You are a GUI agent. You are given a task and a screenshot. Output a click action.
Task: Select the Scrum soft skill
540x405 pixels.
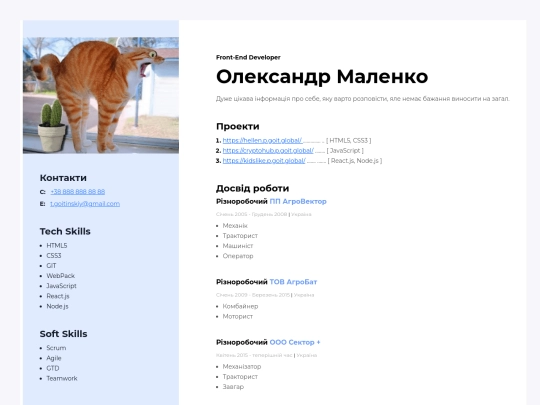pyautogui.click(x=56, y=348)
